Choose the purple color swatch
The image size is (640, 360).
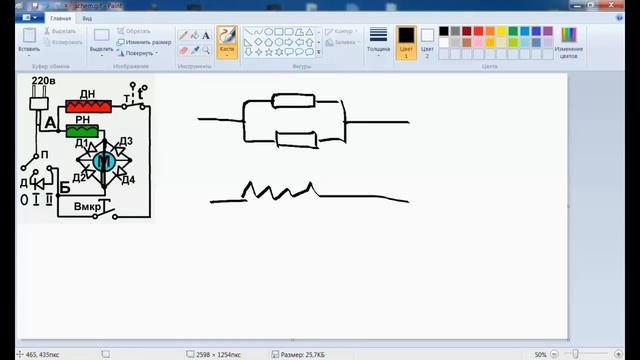tap(548, 31)
